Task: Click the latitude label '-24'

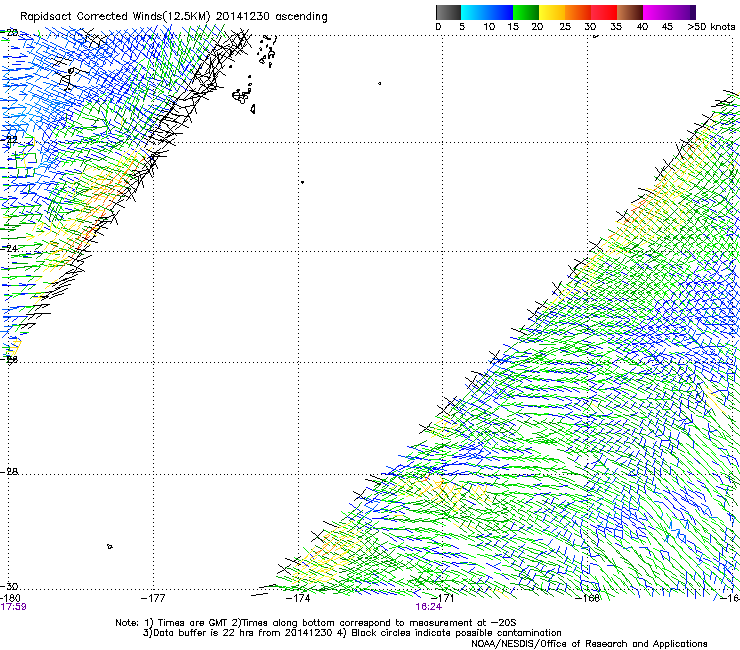Action: click(10, 248)
